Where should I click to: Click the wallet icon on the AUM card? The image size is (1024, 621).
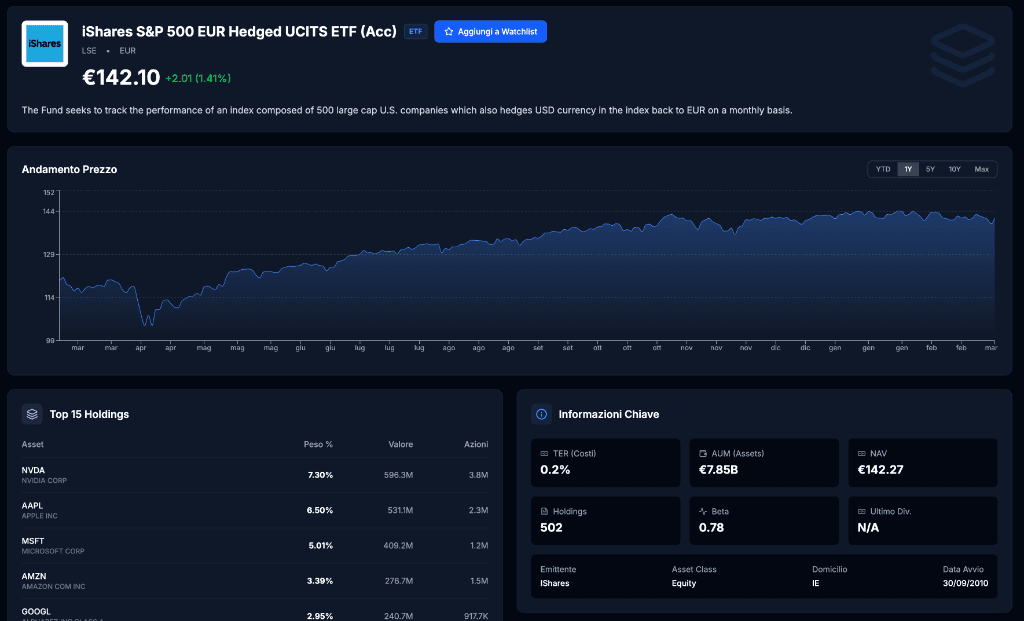pyautogui.click(x=702, y=454)
